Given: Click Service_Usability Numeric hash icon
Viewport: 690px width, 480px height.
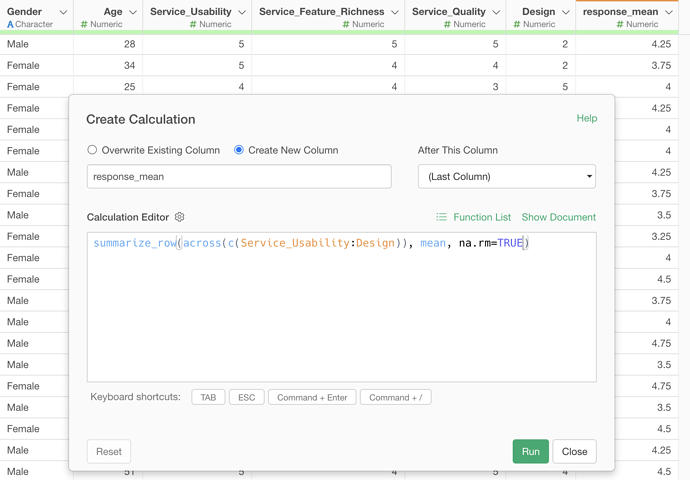Looking at the screenshot, I should pos(193,24).
